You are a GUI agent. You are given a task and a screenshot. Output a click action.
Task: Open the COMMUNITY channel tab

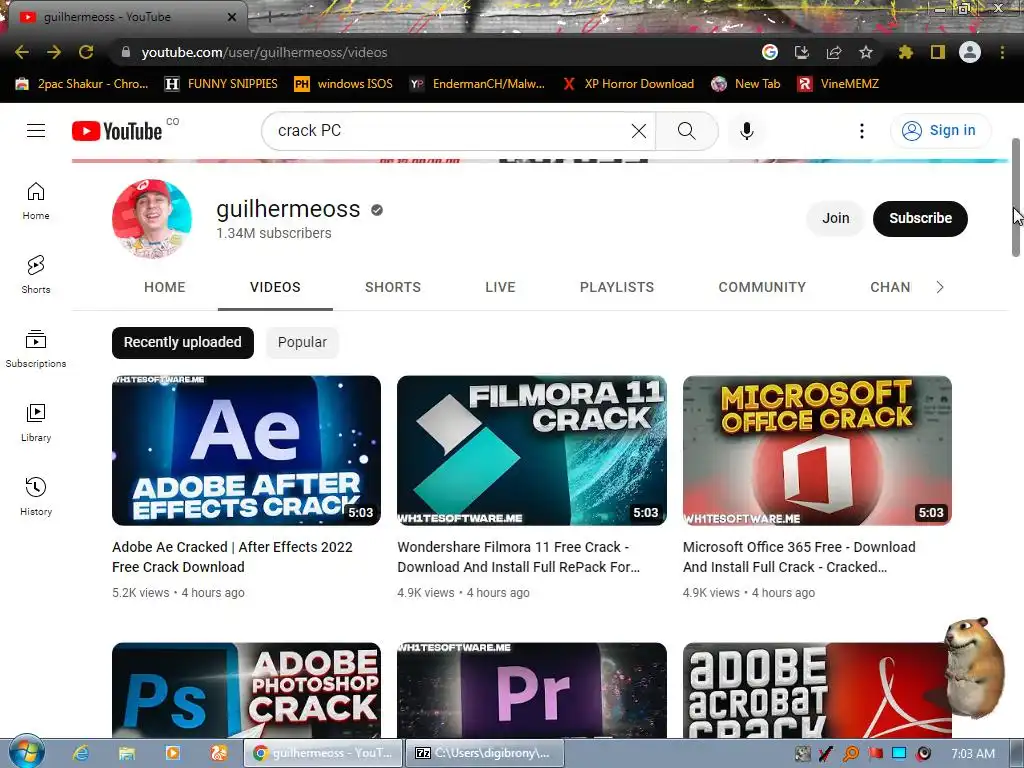coord(762,287)
